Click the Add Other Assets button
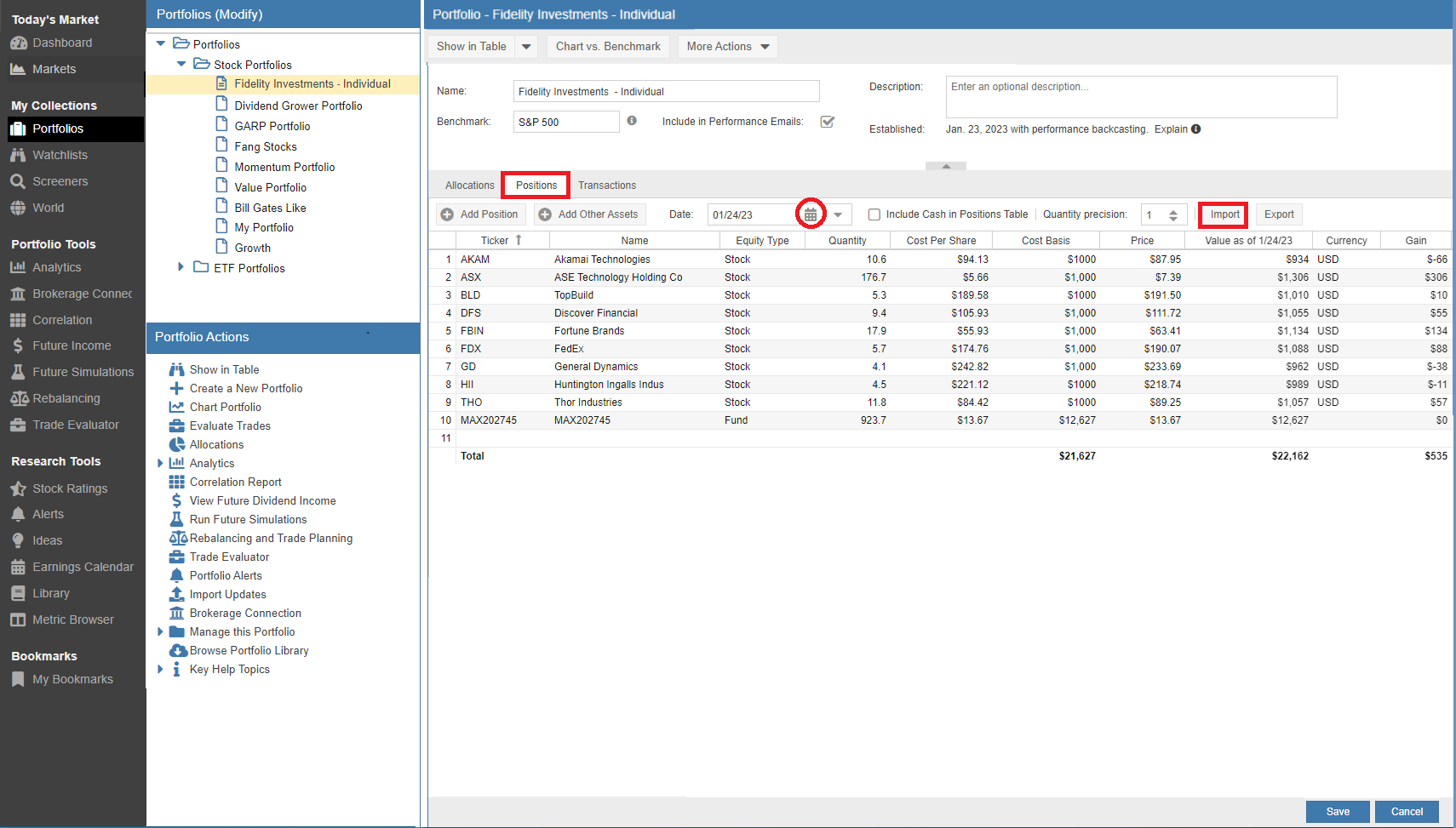Screen dimensions: 1456x828 point(589,214)
